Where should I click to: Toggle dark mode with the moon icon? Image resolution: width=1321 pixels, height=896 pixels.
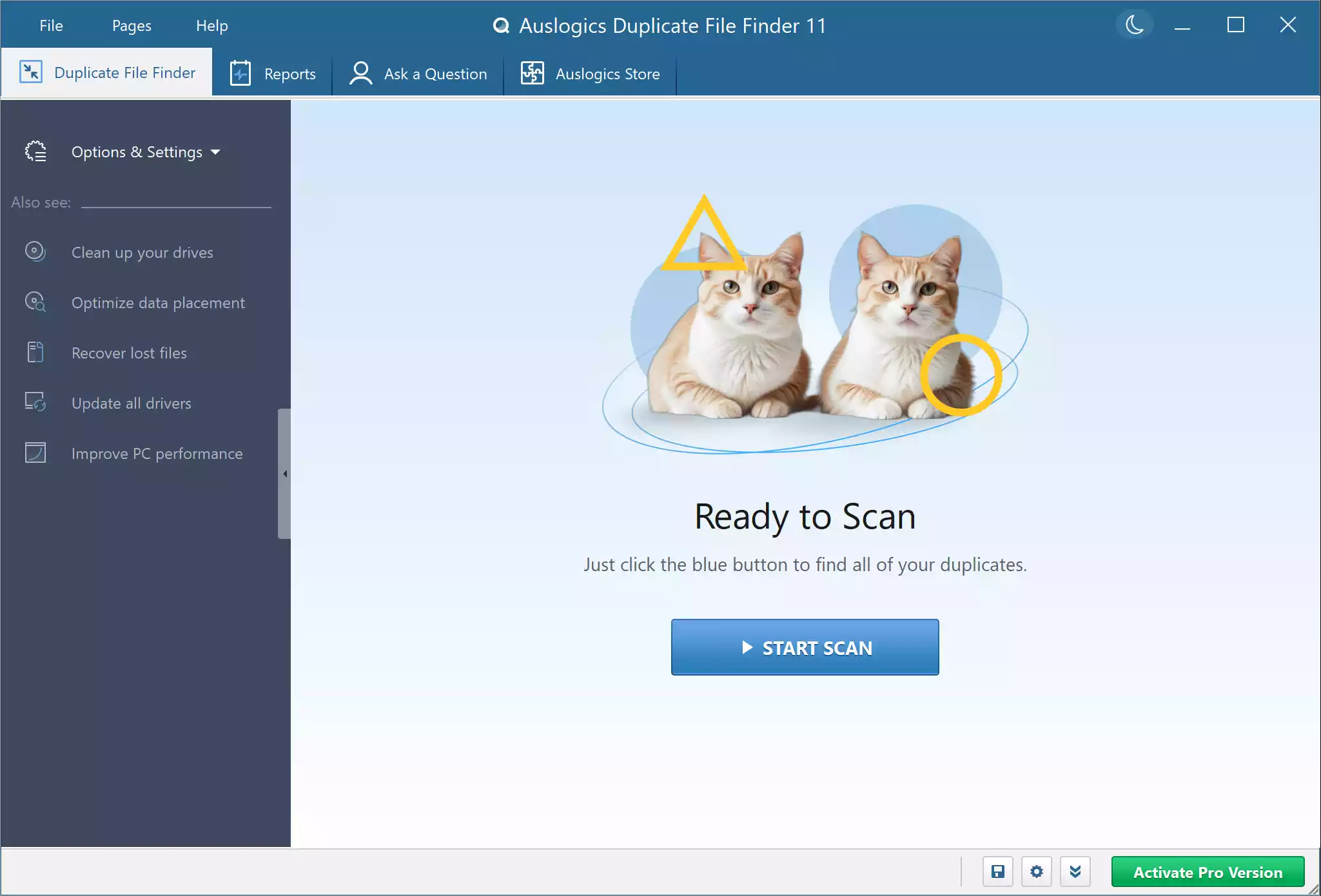[x=1133, y=24]
